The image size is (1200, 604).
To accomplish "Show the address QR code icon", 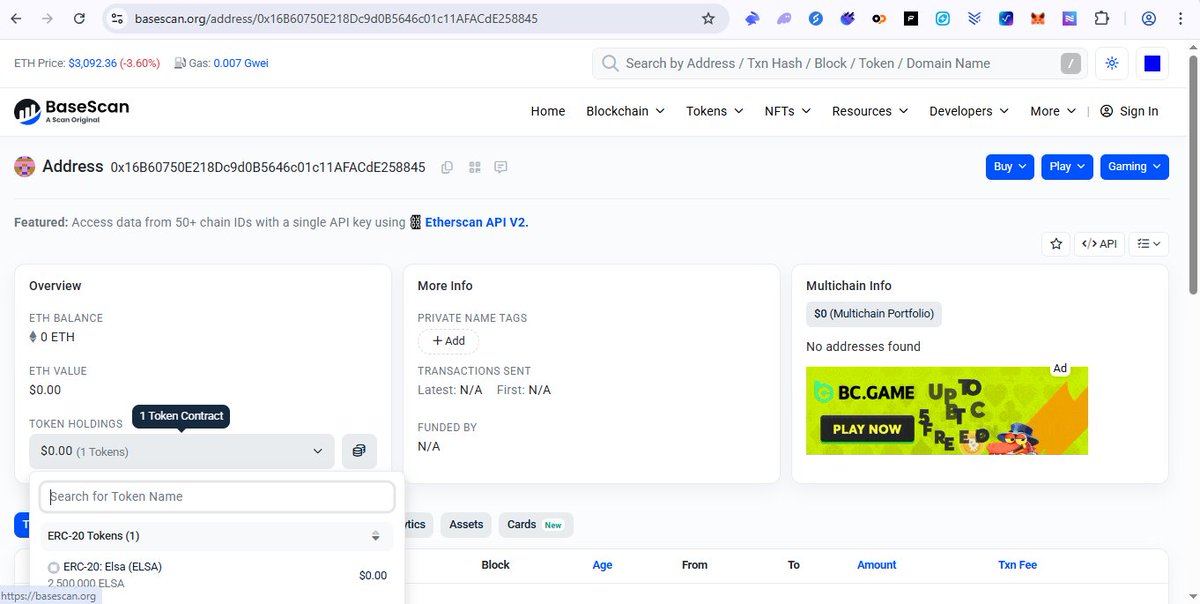I will 474,167.
